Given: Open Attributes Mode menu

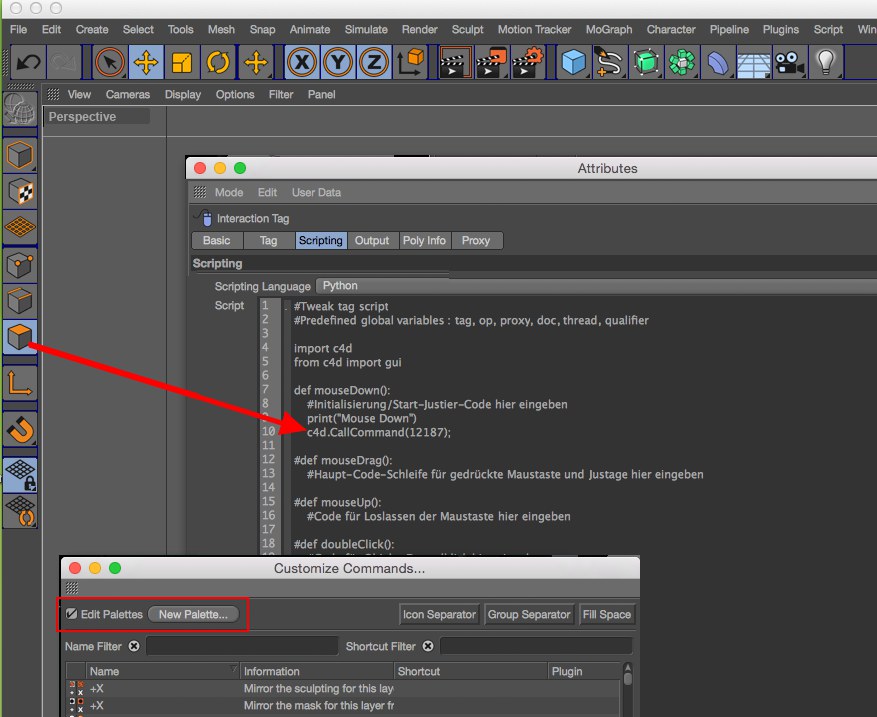Looking at the screenshot, I should coord(229,192).
